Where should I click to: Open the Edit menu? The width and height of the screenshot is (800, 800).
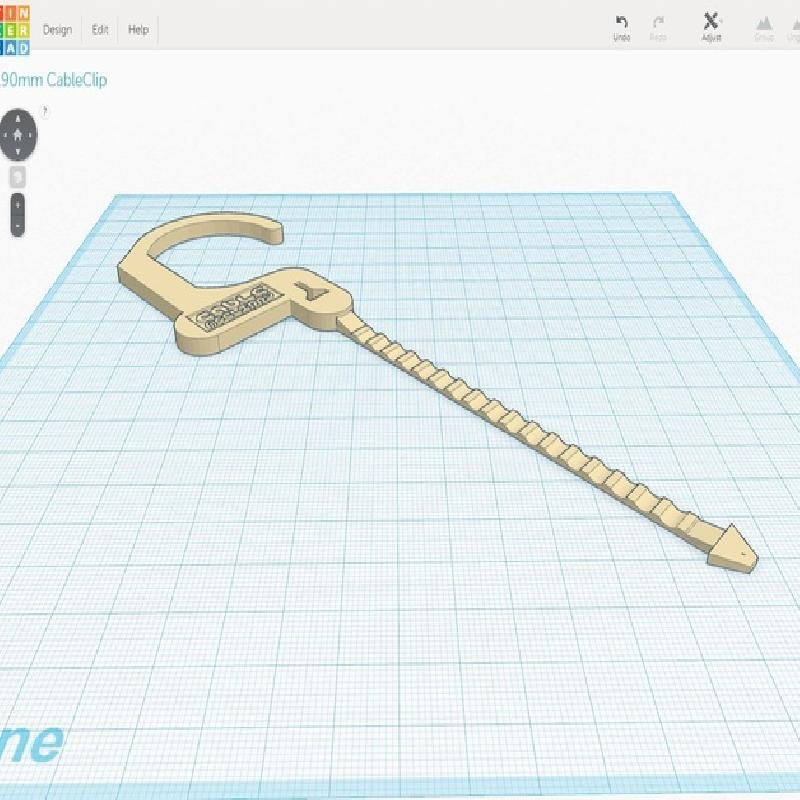pyautogui.click(x=100, y=30)
